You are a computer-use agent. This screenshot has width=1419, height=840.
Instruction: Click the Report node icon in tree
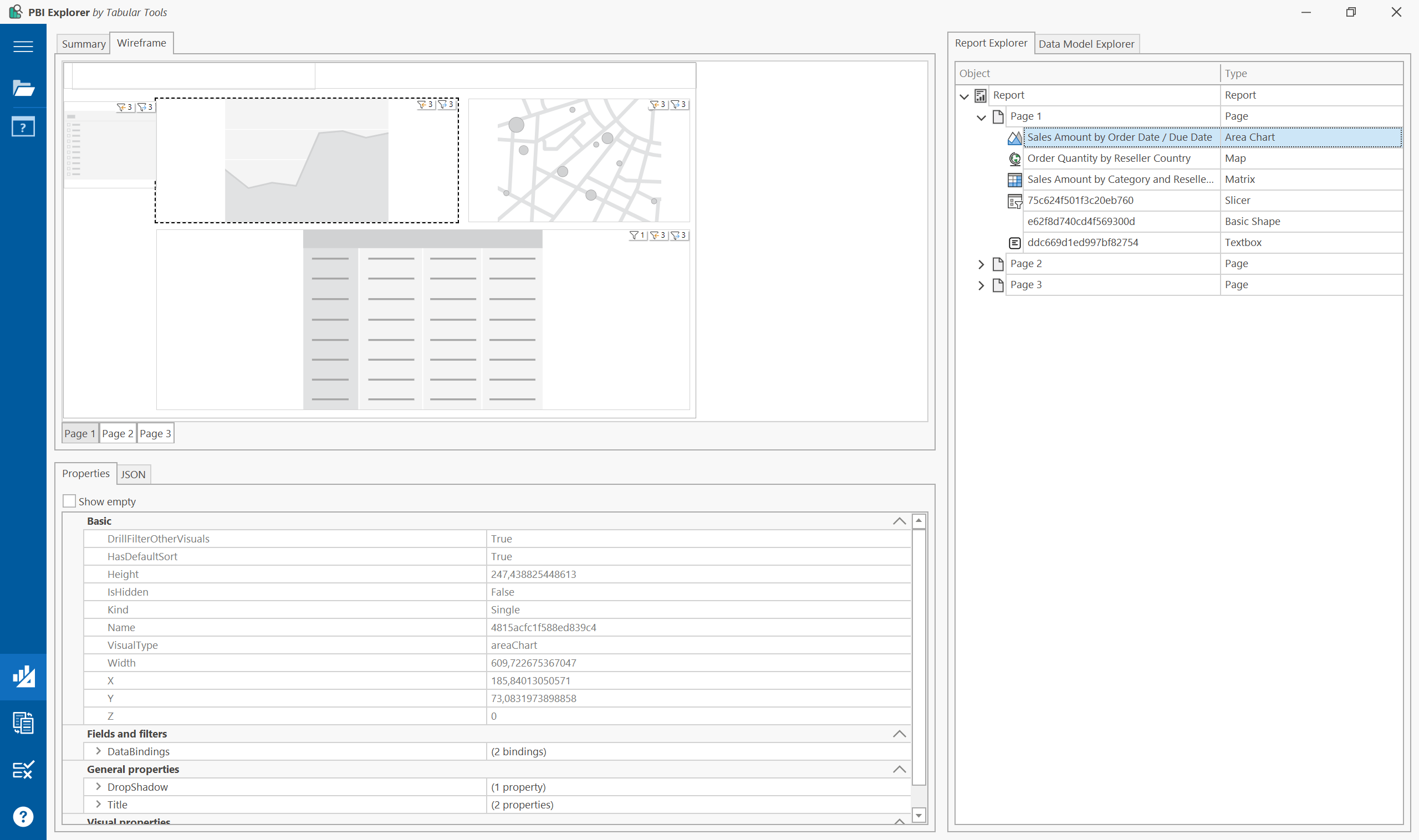coord(981,96)
